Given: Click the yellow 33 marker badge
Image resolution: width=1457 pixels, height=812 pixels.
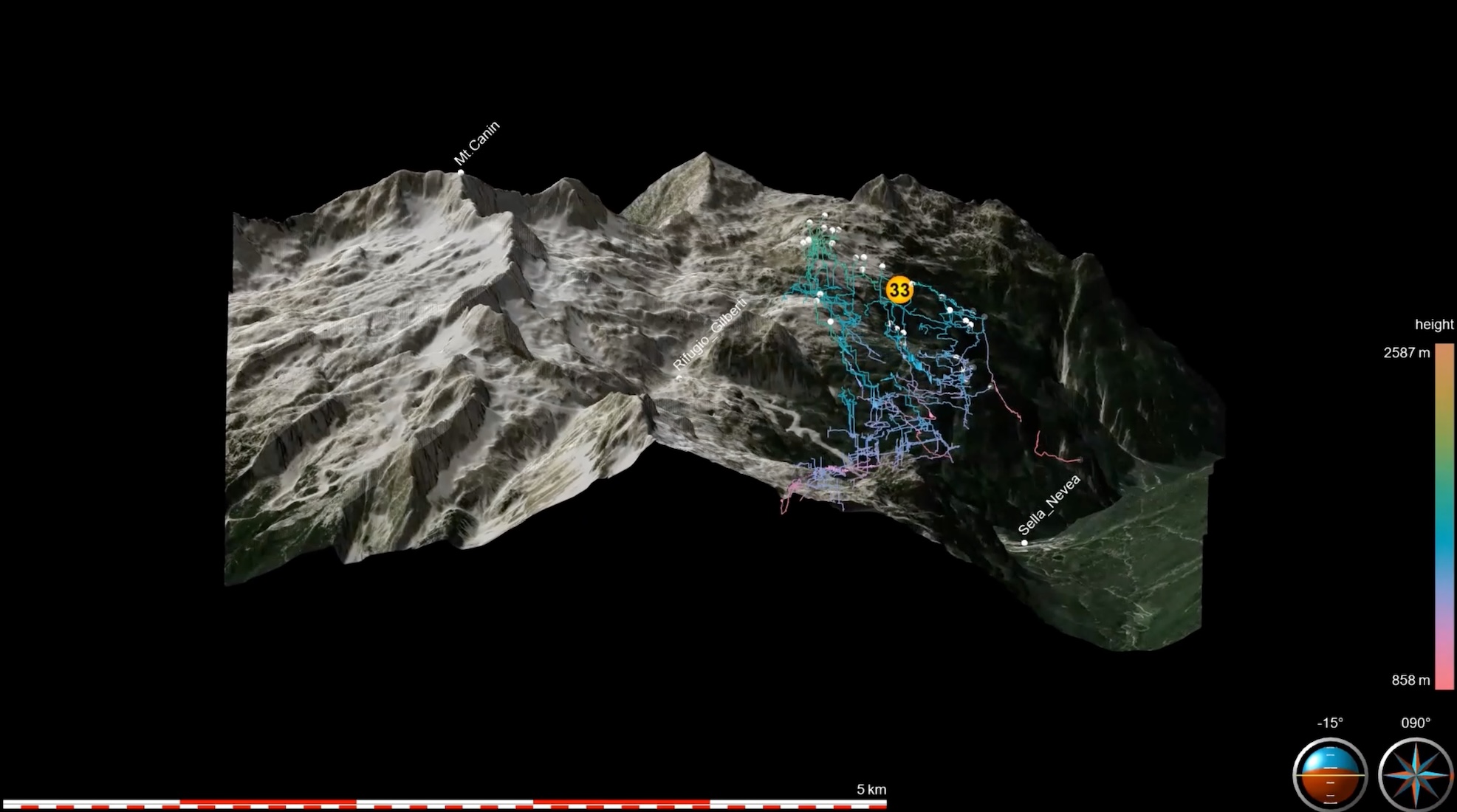Looking at the screenshot, I should pyautogui.click(x=899, y=290).
